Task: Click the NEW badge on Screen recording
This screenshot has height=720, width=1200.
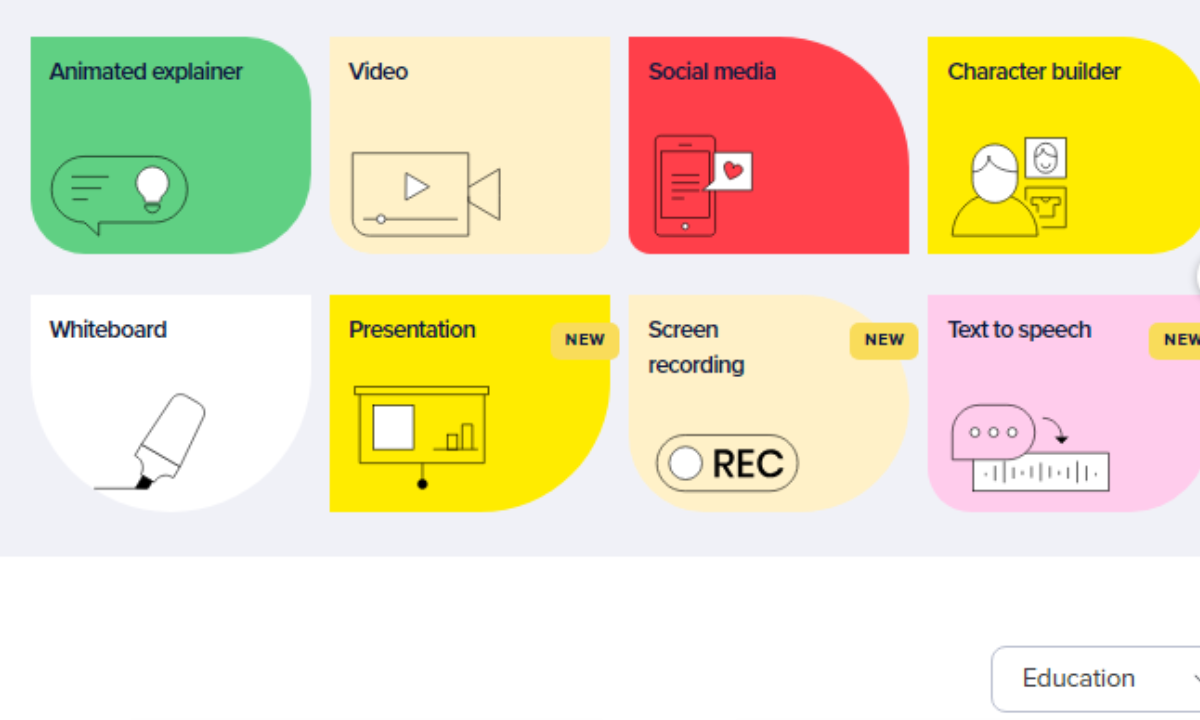Action: point(884,340)
